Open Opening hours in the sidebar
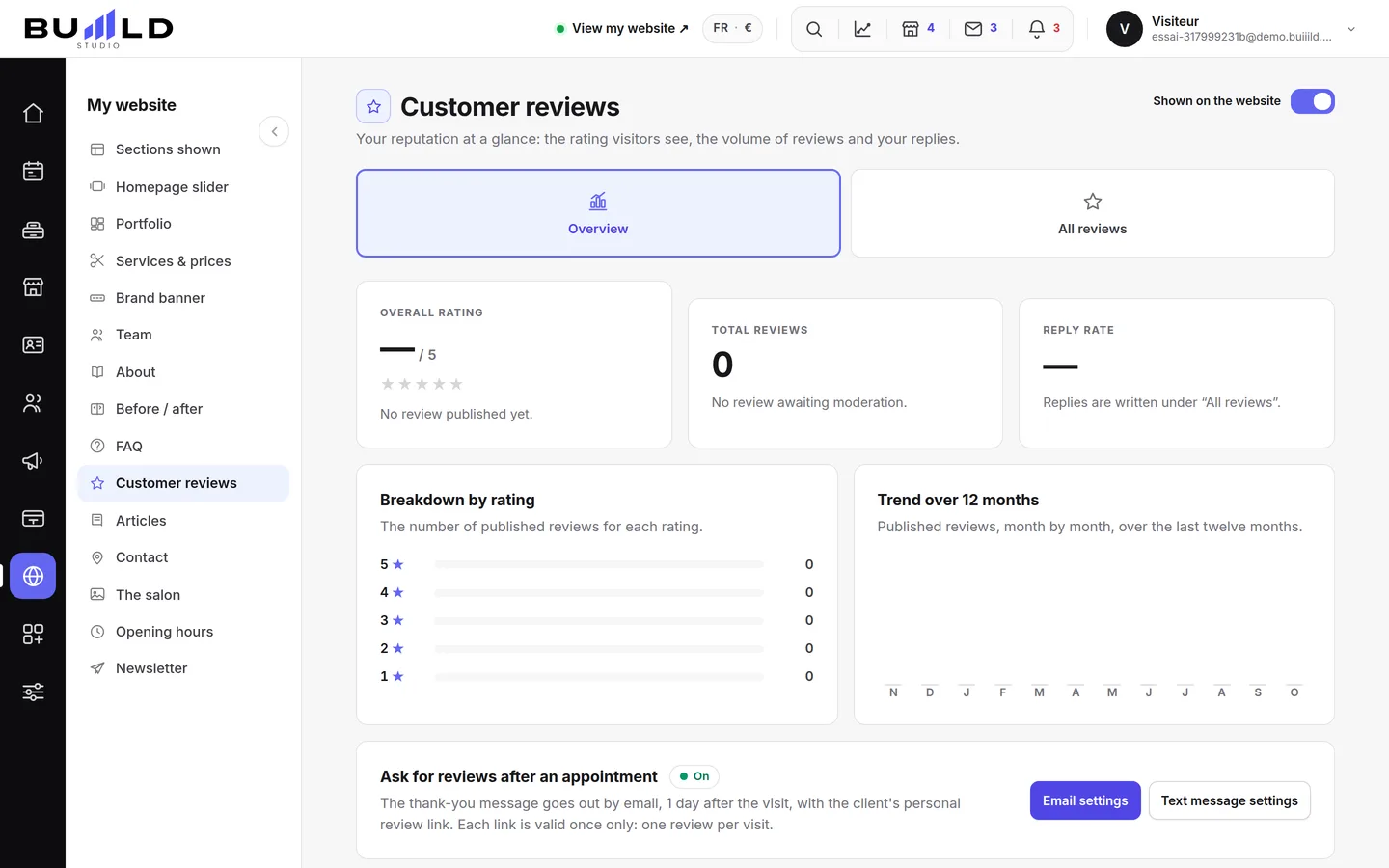1389x868 pixels. [183, 632]
